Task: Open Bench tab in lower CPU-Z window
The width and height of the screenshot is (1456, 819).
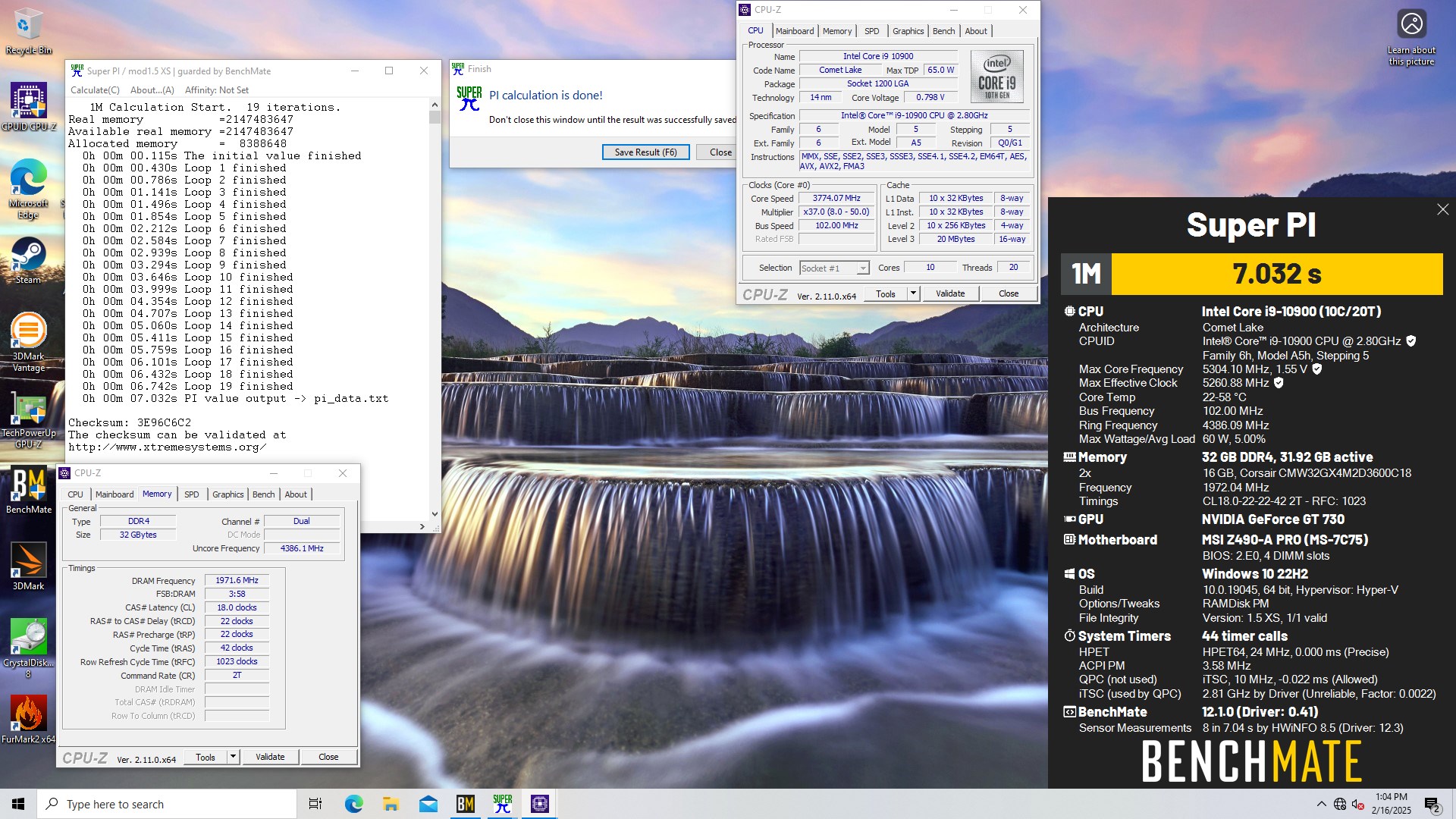Action: 263,494
